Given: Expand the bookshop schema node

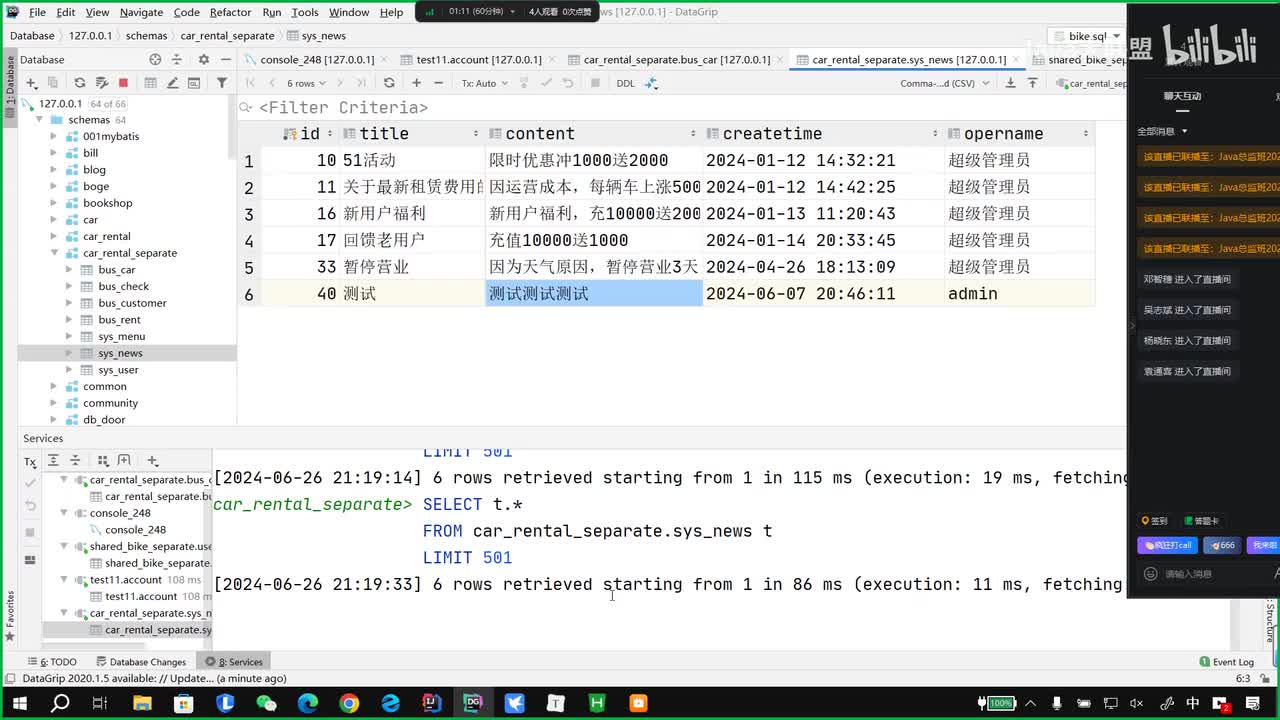Looking at the screenshot, I should coord(54,203).
